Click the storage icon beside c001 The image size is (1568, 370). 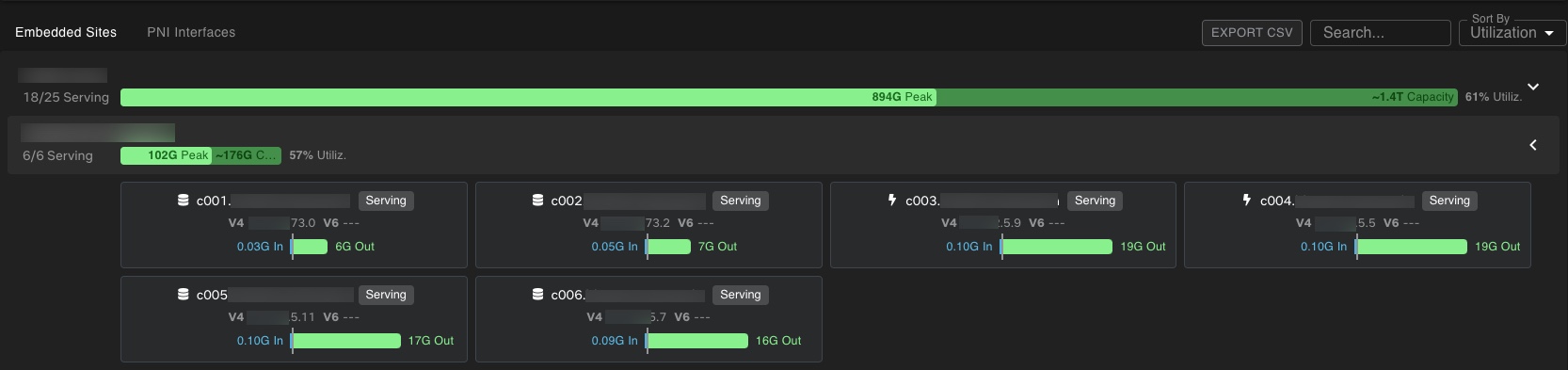[184, 200]
